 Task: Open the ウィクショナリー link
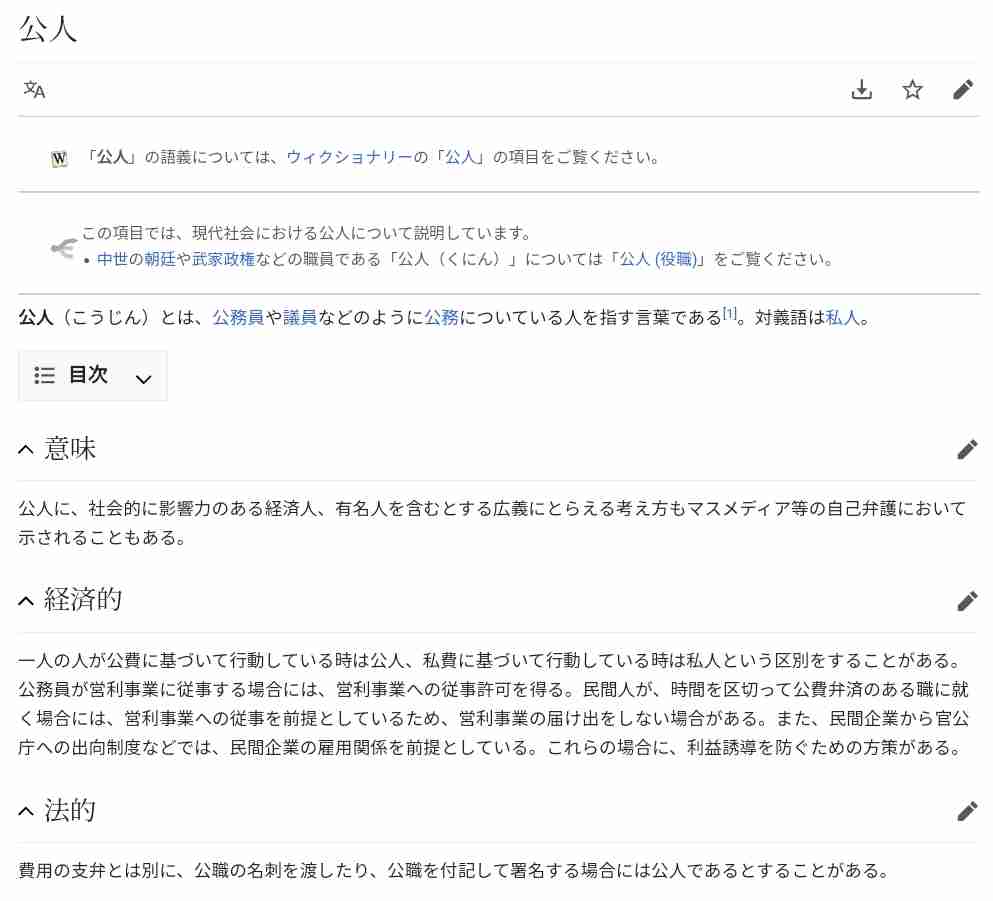[x=350, y=157]
